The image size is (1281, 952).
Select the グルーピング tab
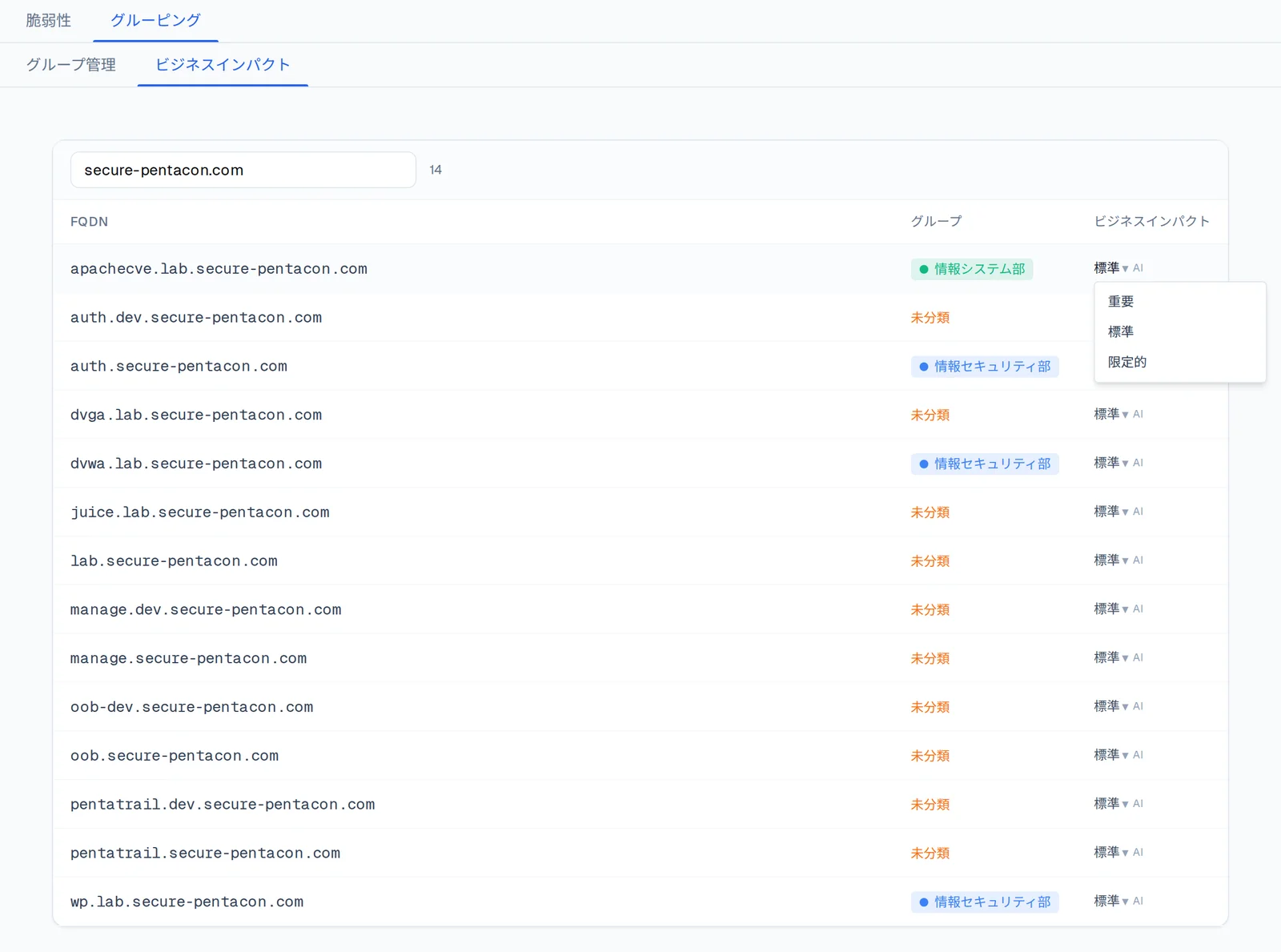(155, 20)
